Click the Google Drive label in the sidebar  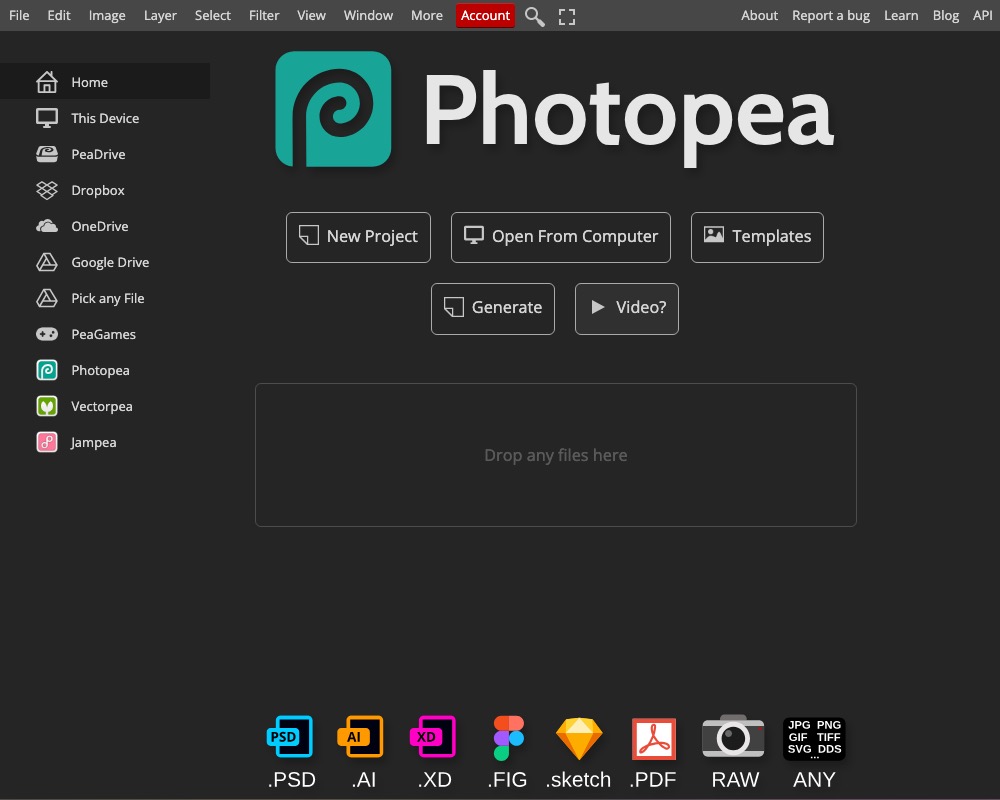point(110,262)
